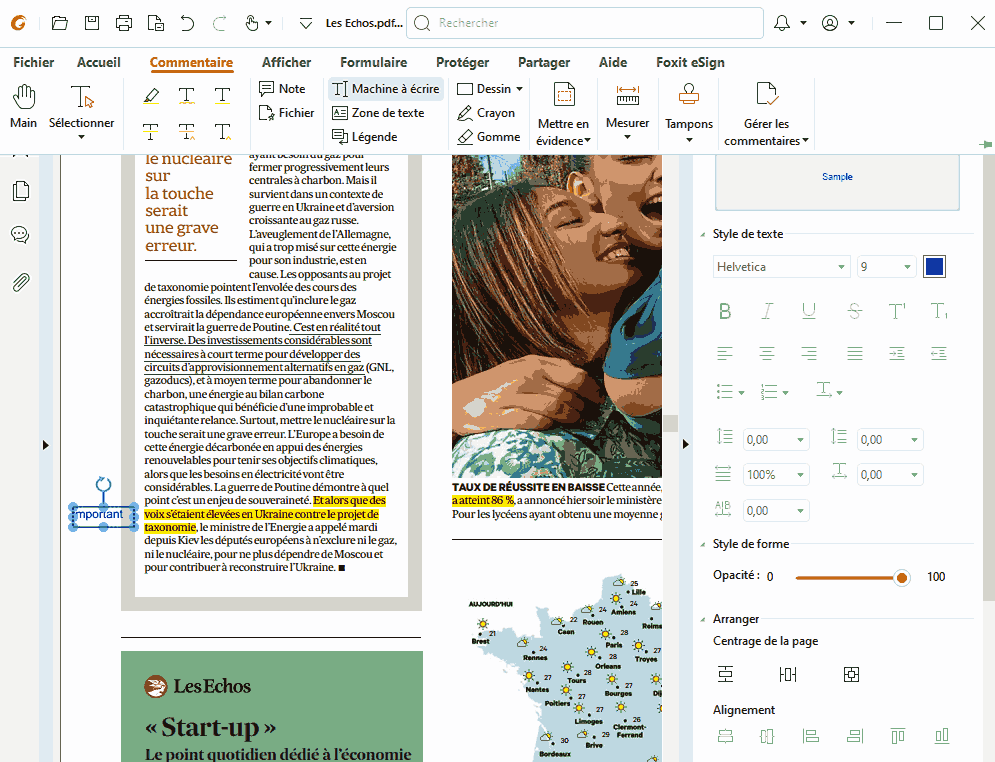Rotate the selected text box handle

tap(103, 485)
